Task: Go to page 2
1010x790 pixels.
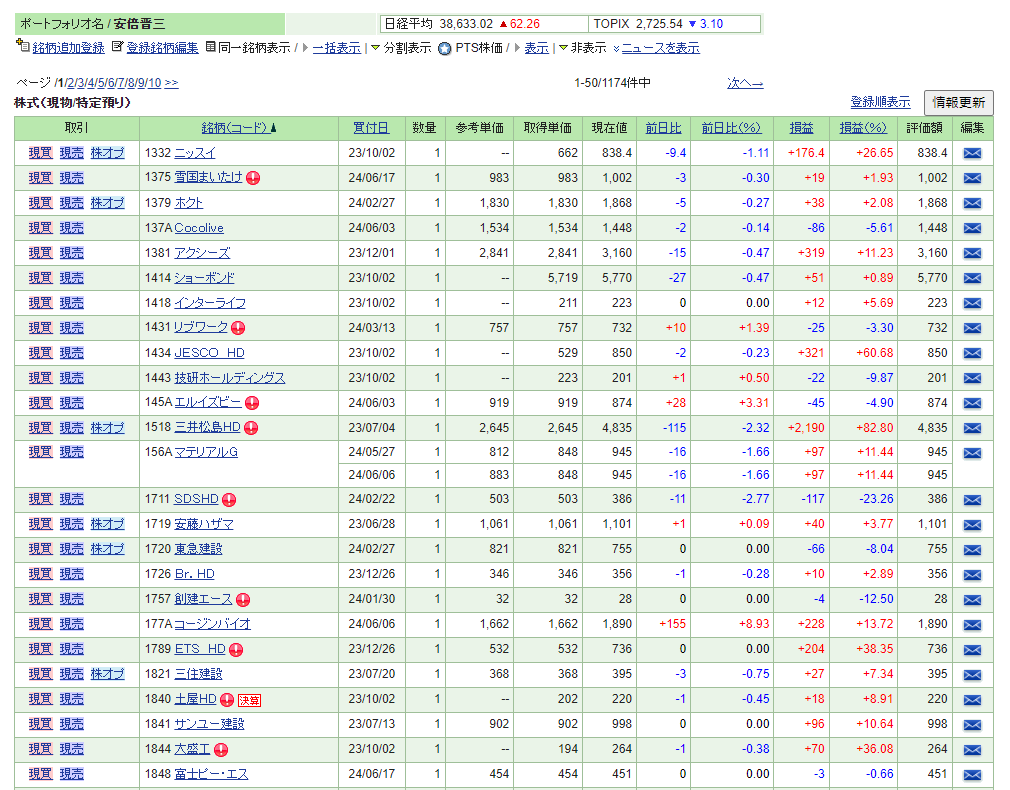Action: point(70,83)
